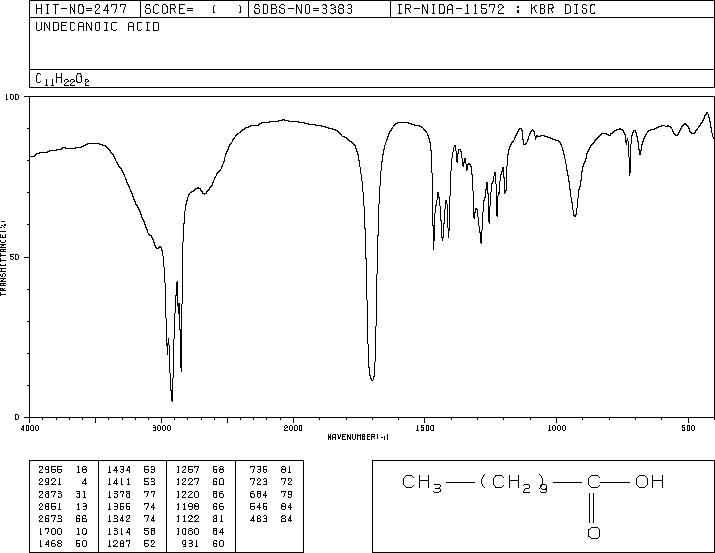Viewport: 715px width, 553px height.
Task: Select peak table entry 646
Action: pyautogui.click(x=271, y=506)
